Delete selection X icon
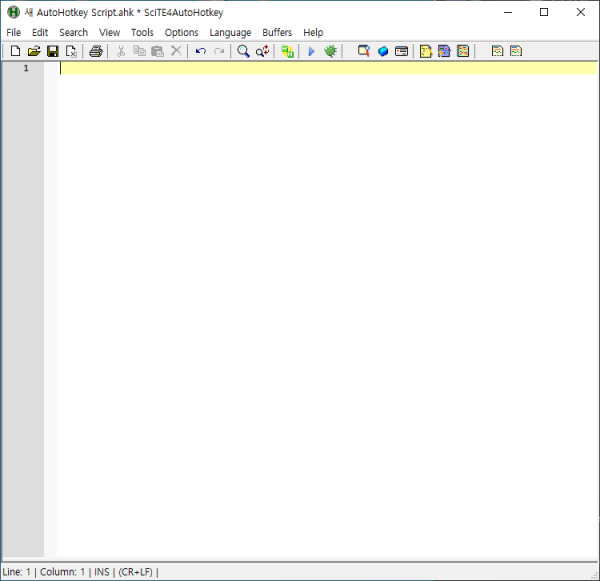 (x=176, y=51)
